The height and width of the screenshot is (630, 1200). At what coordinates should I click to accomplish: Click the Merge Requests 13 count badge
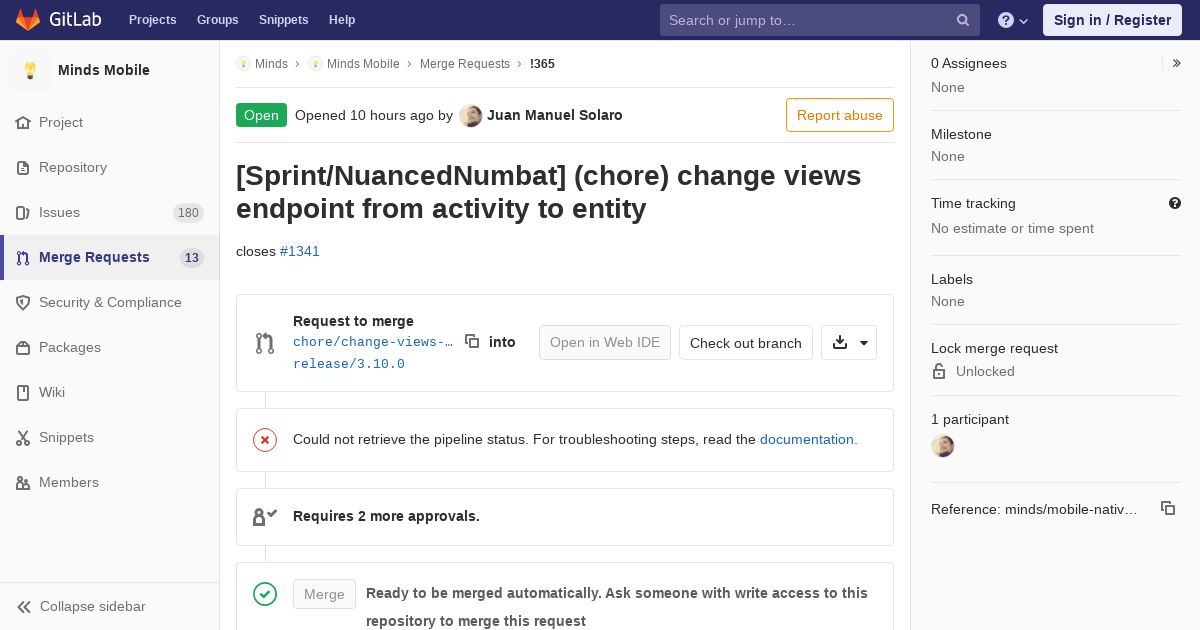(x=192, y=258)
